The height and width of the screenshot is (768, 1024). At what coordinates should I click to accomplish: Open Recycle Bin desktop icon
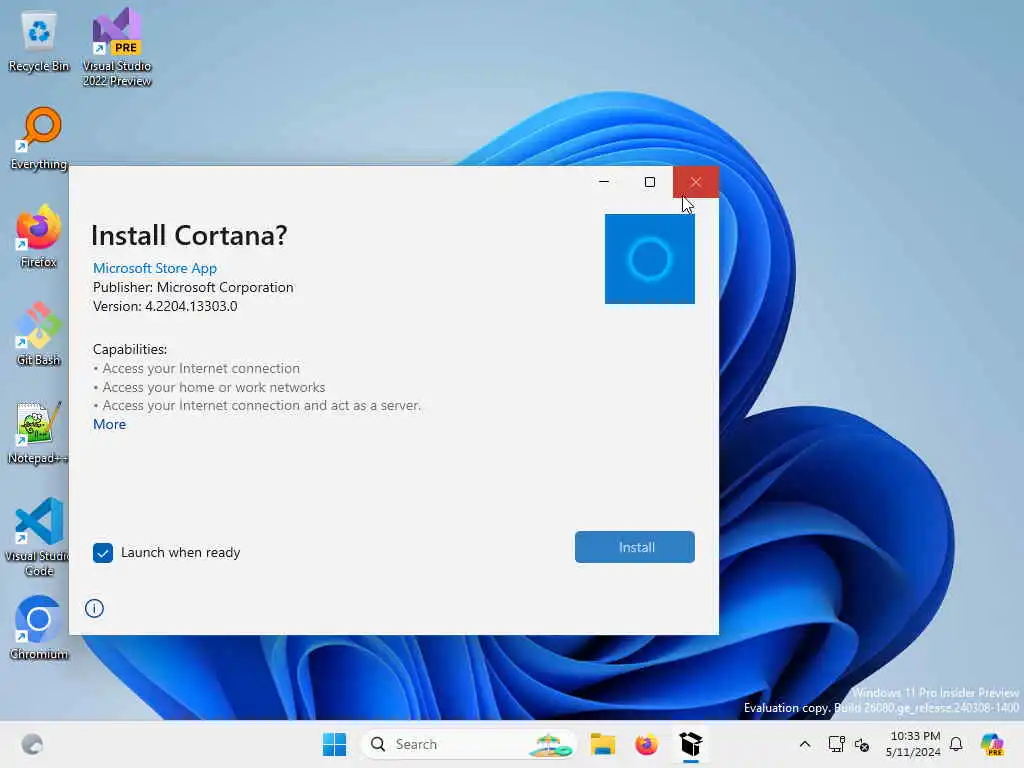39,42
